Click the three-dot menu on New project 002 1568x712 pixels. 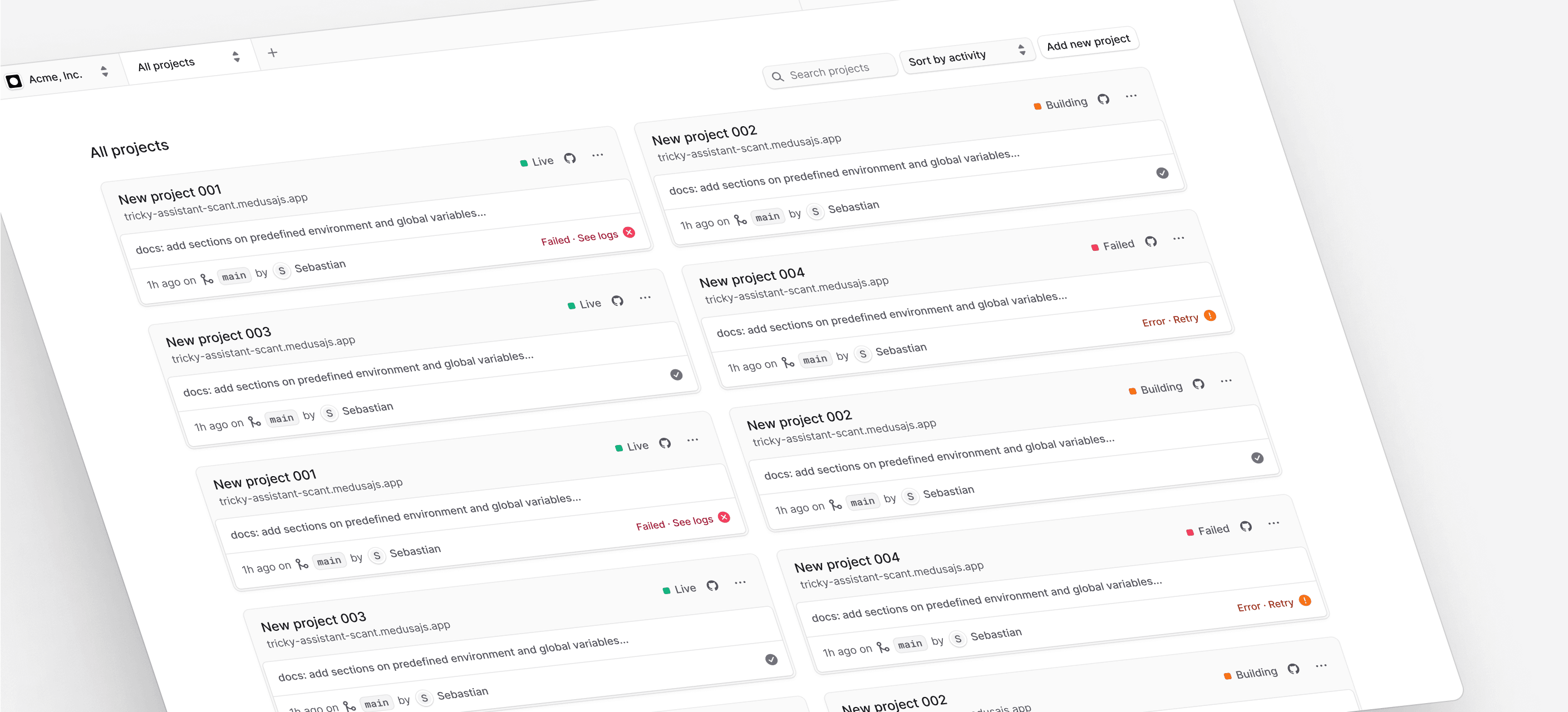click(x=1131, y=97)
